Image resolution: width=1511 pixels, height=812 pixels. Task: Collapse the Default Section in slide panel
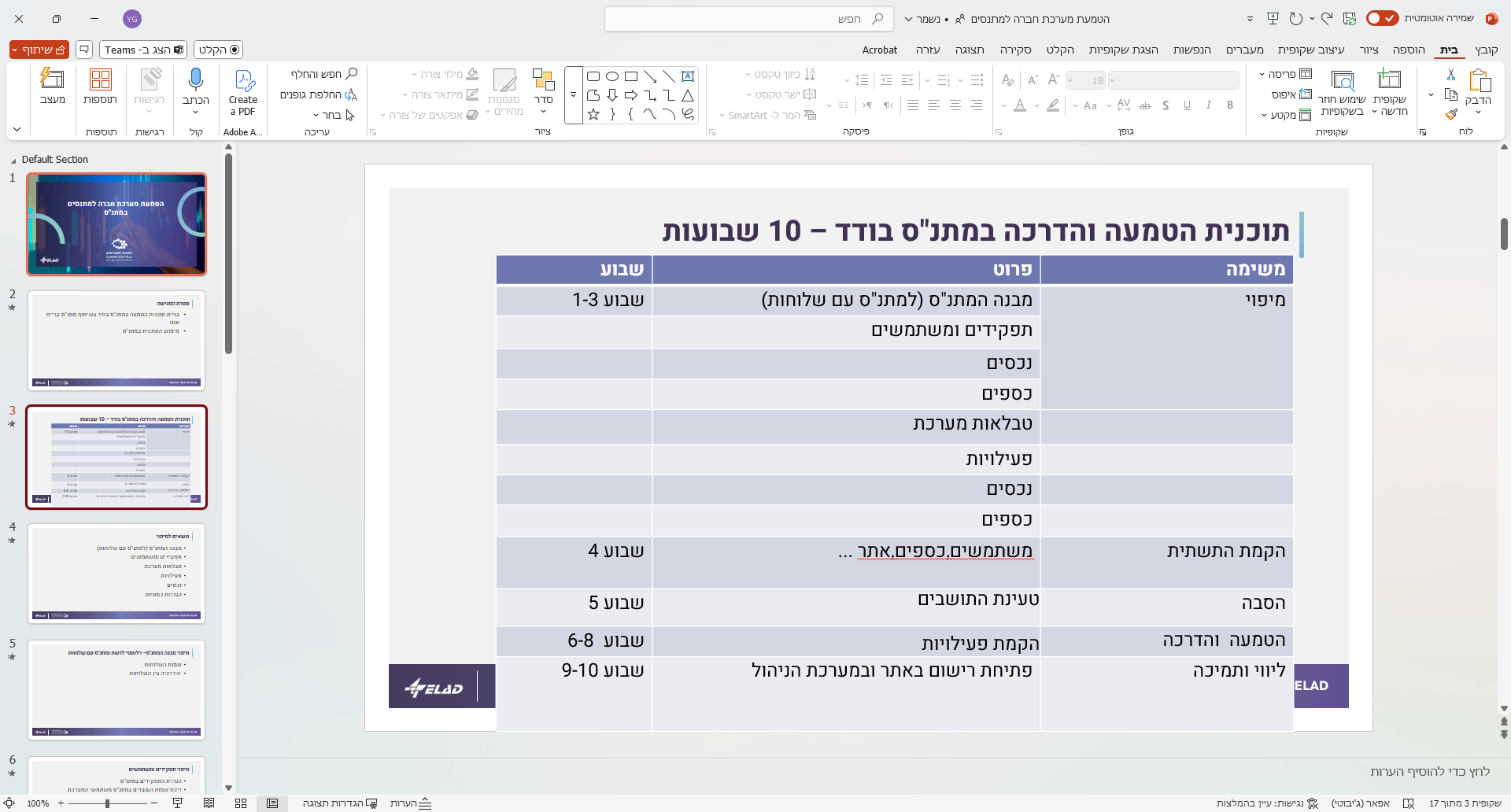click(13, 159)
